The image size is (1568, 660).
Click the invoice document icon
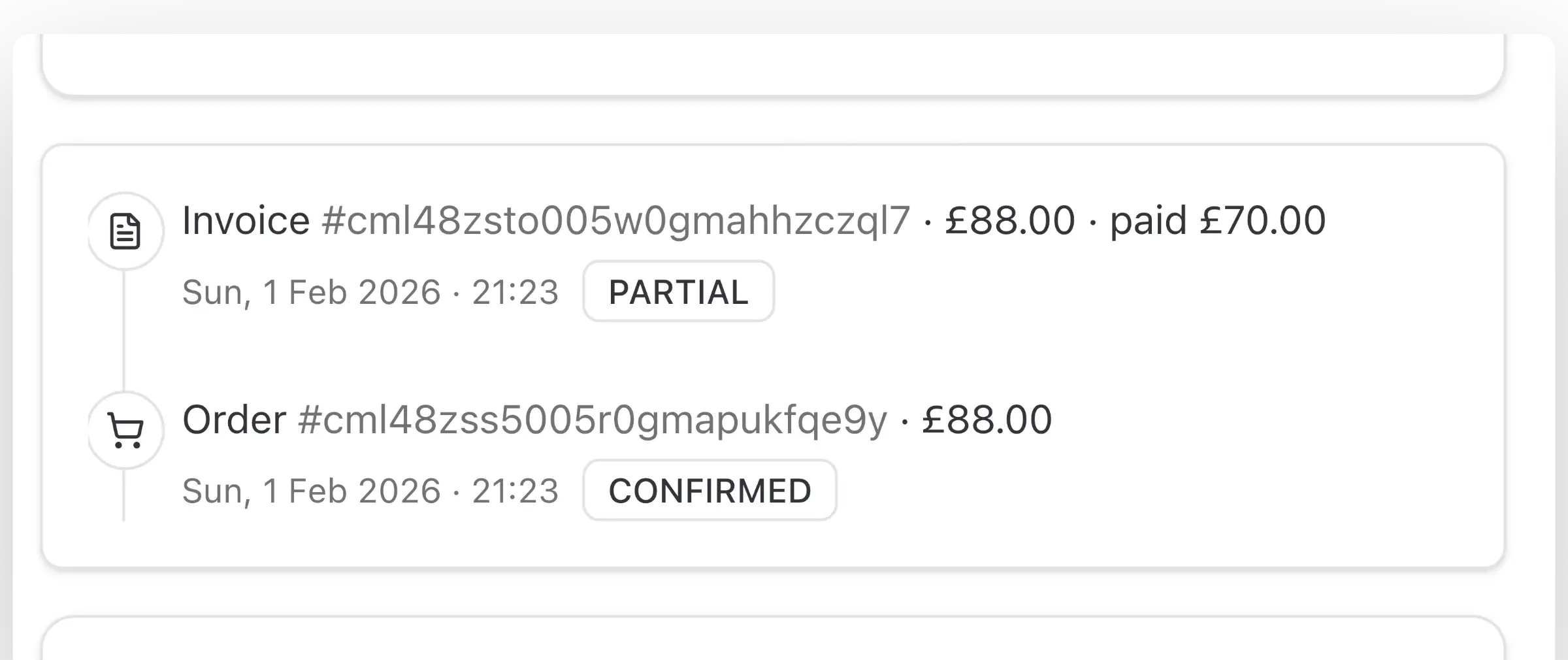tap(125, 231)
